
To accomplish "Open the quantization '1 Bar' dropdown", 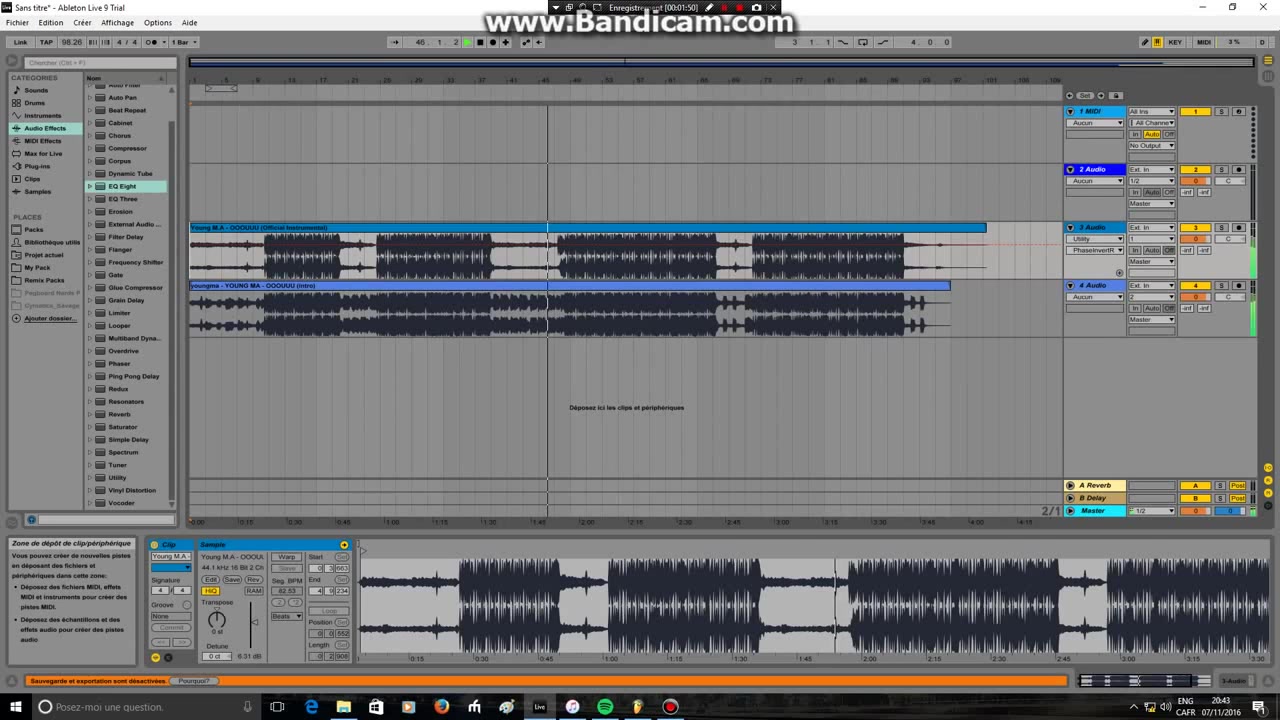I will [184, 42].
